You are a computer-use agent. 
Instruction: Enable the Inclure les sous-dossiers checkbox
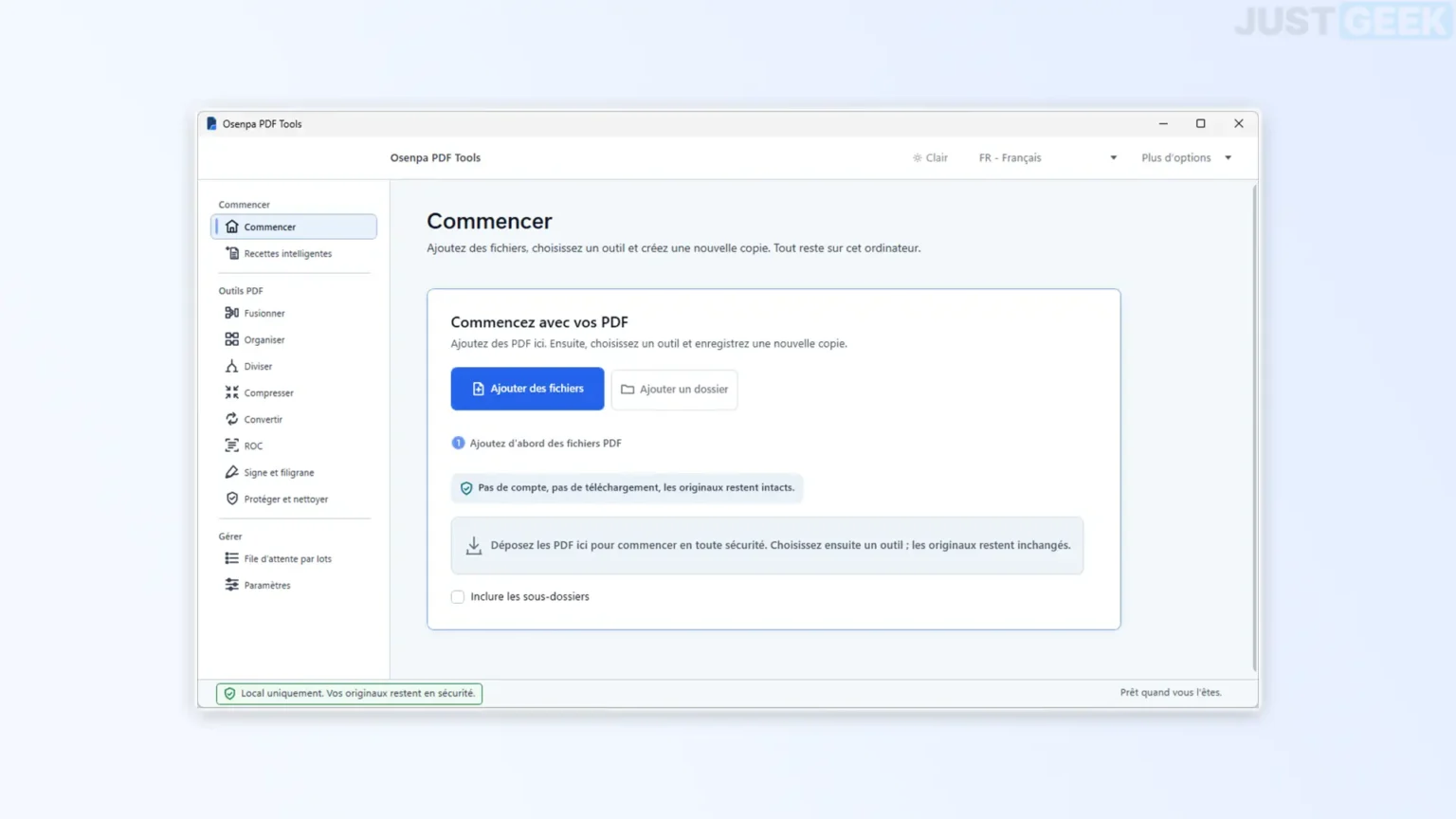pos(458,597)
